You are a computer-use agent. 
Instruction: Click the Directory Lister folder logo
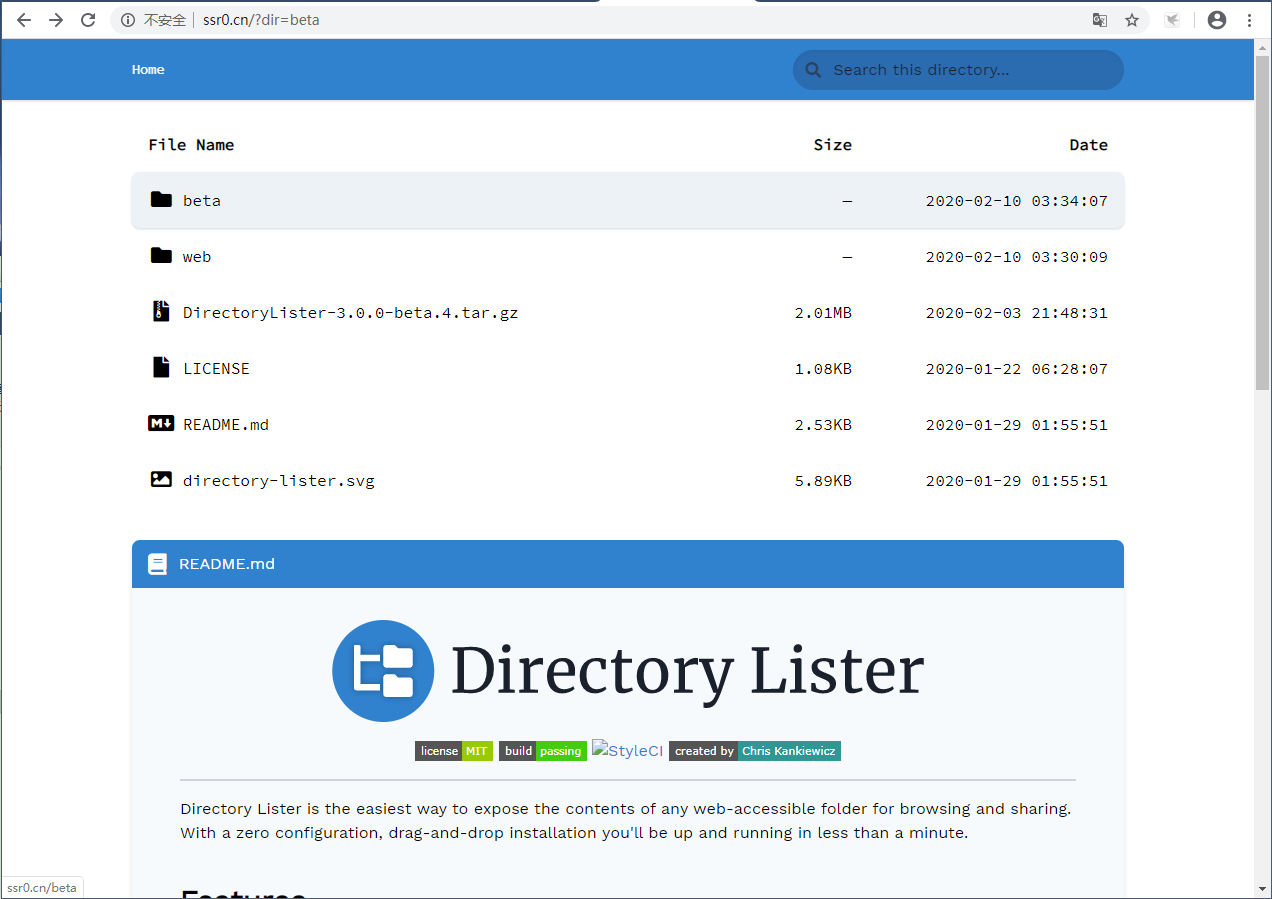383,670
